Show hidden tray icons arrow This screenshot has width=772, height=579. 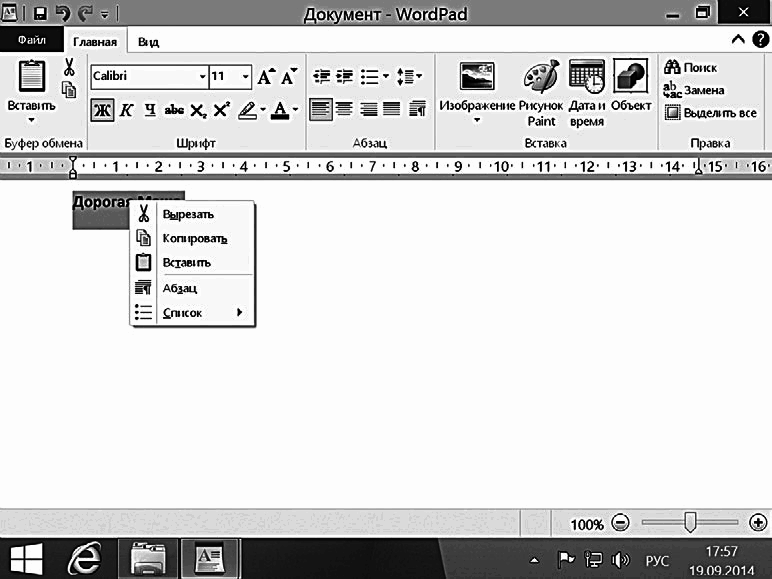click(x=534, y=560)
